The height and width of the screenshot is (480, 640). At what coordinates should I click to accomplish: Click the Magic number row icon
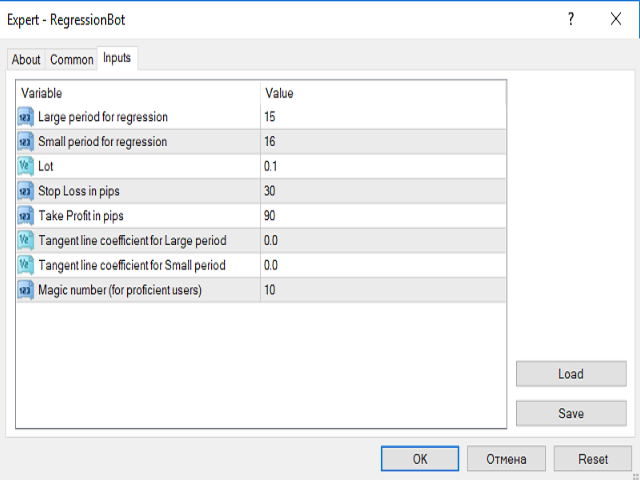(25, 290)
